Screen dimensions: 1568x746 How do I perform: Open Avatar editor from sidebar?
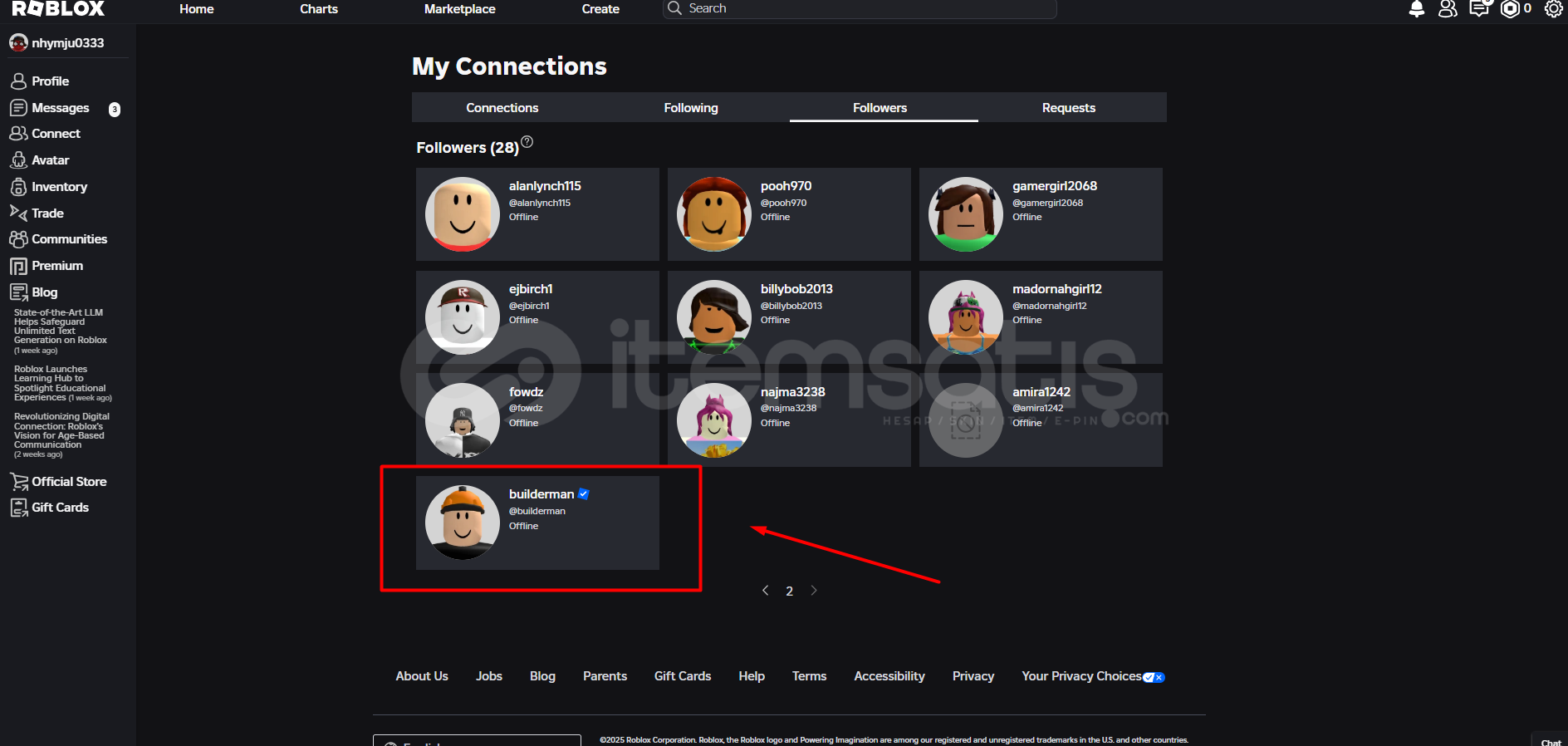pos(50,160)
